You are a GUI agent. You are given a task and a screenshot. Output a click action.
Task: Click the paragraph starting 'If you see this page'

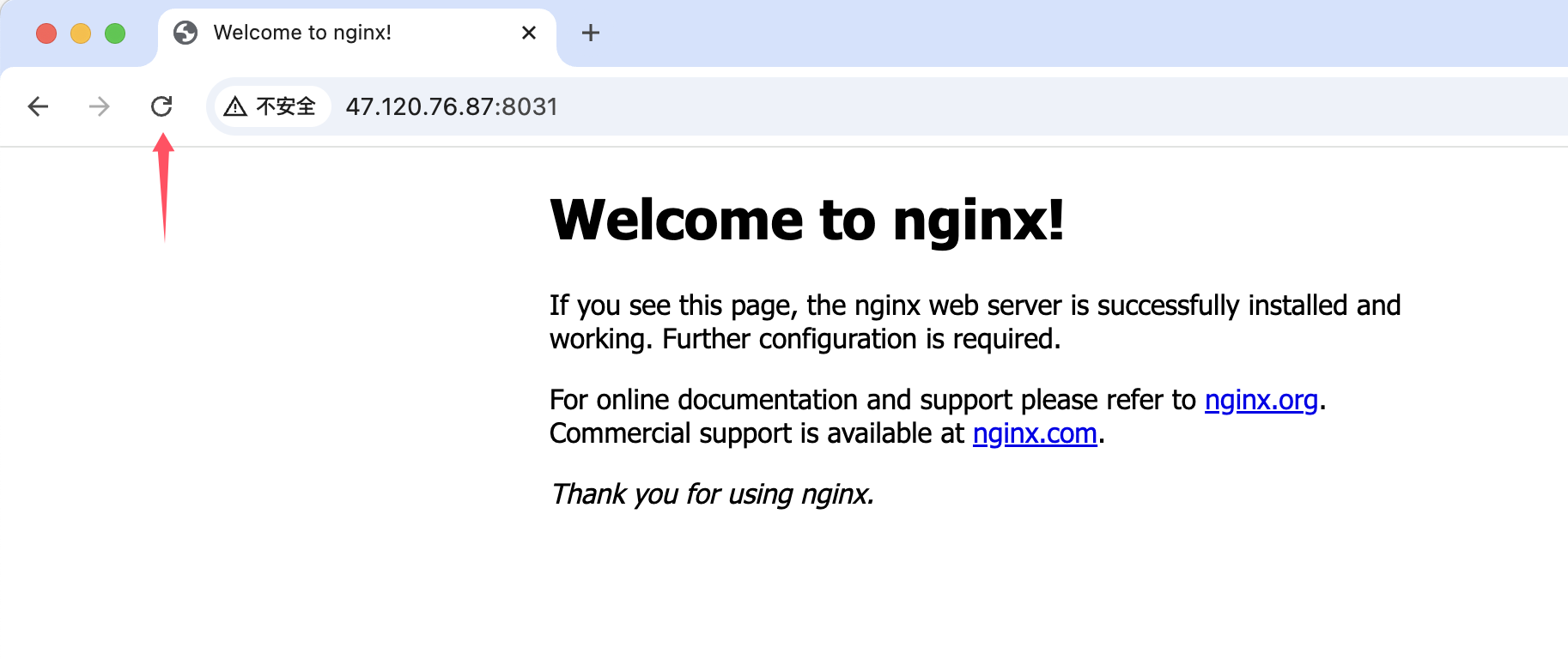pos(975,322)
